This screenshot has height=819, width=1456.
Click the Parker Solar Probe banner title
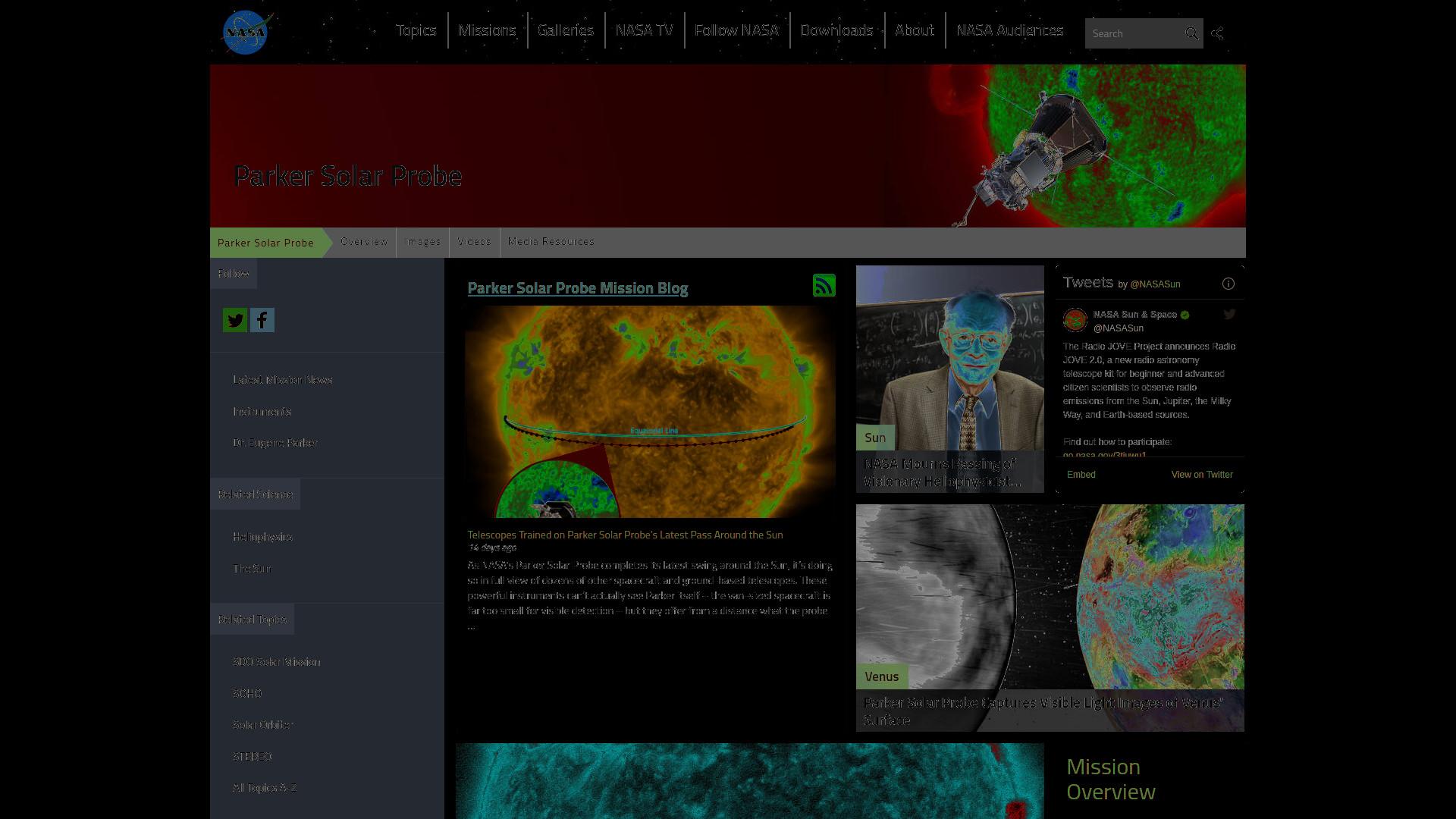(x=348, y=176)
